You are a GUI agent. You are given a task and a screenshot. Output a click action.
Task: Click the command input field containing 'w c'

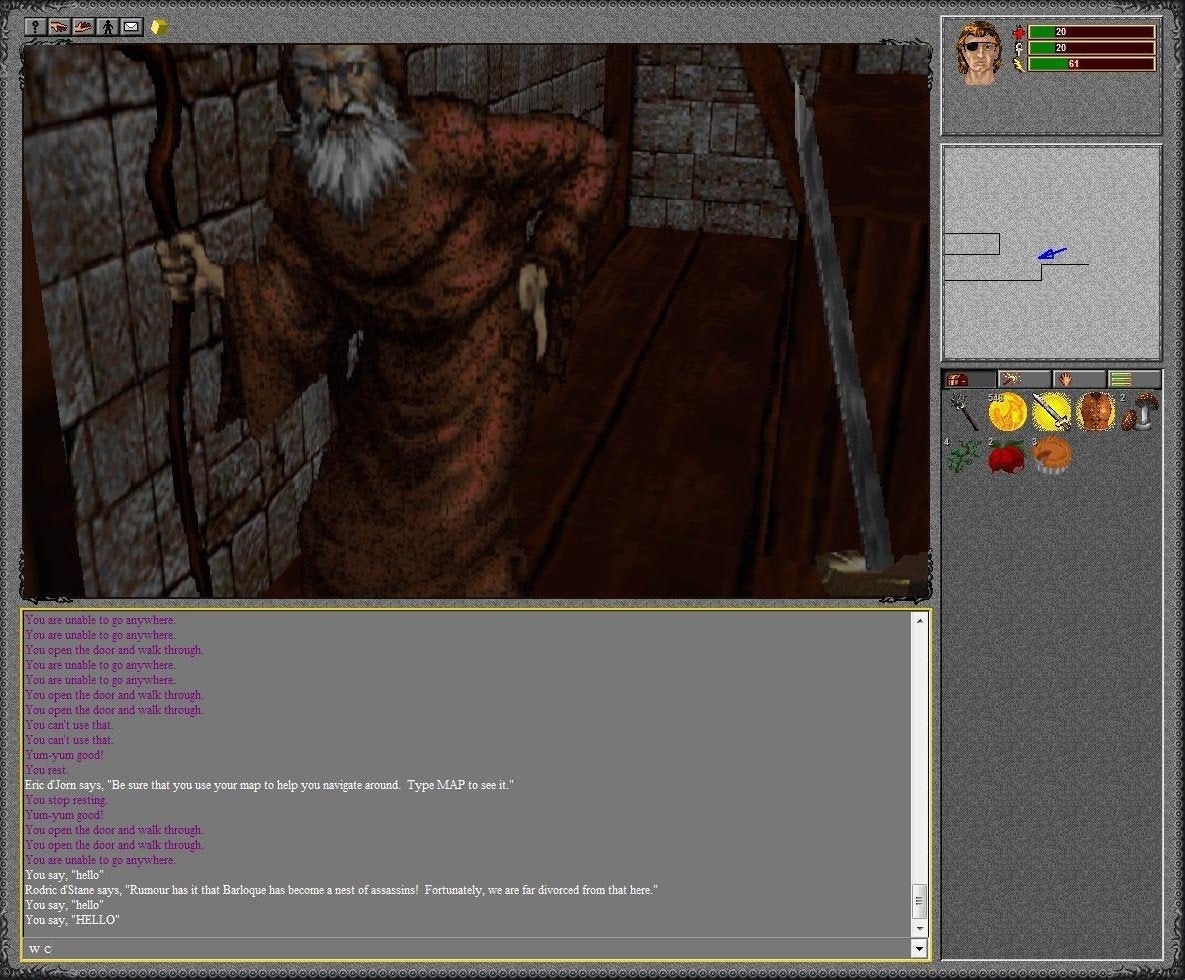(467, 948)
